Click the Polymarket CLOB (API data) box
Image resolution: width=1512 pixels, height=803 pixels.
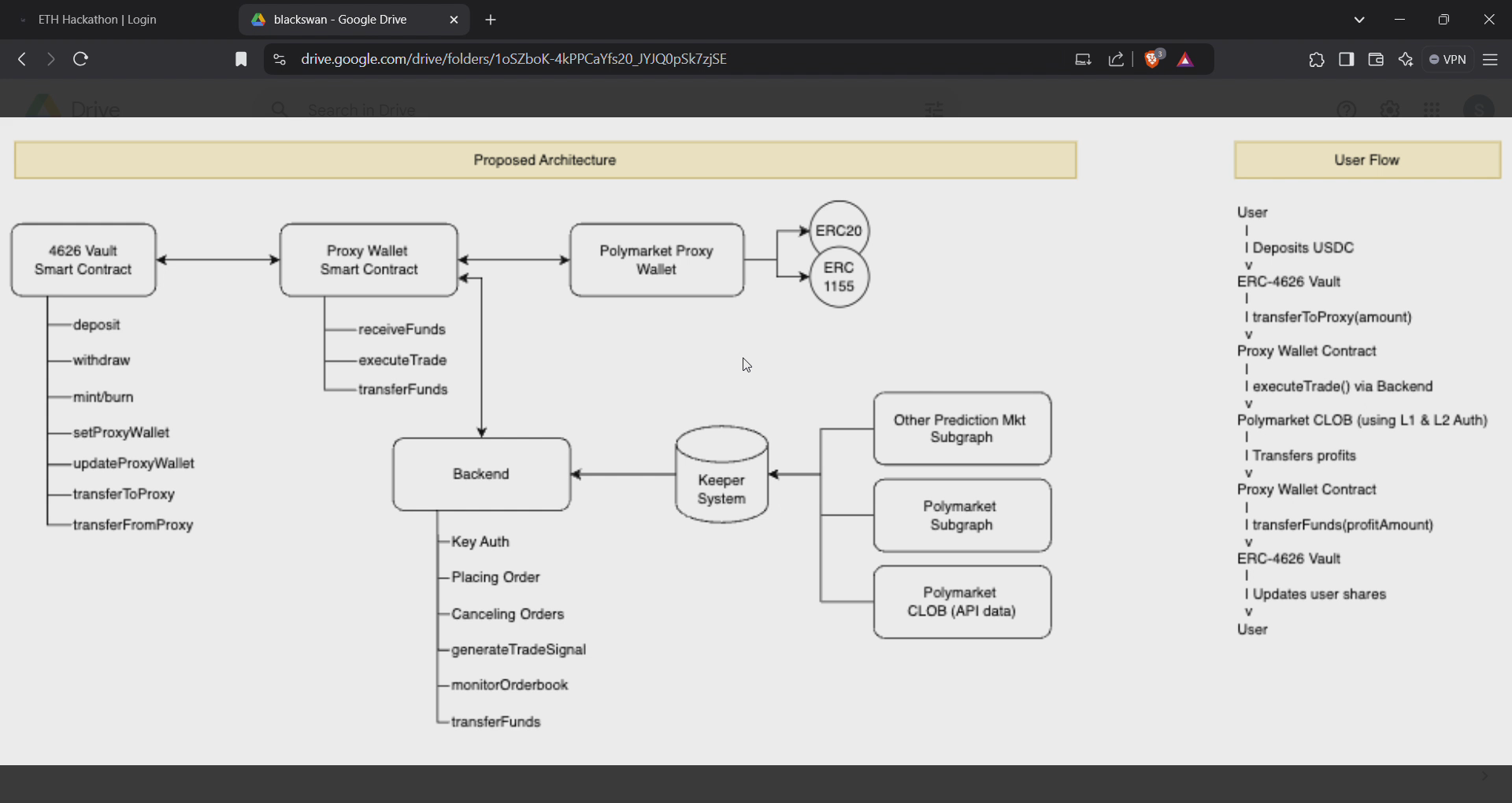coord(962,602)
